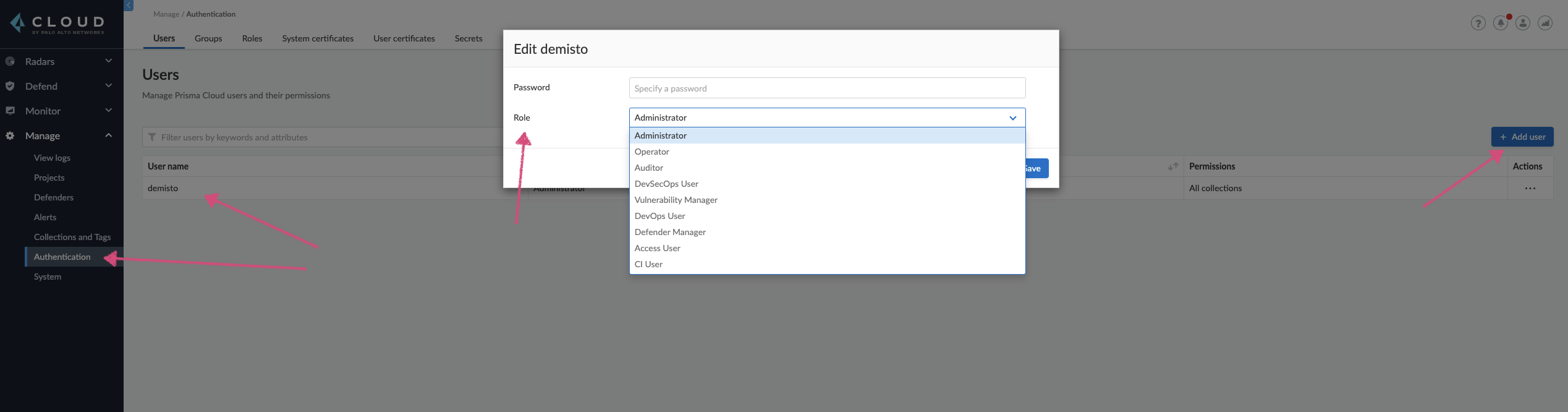Click the Prisma Cloud logo
The width and height of the screenshot is (1568, 412).
(x=57, y=24)
